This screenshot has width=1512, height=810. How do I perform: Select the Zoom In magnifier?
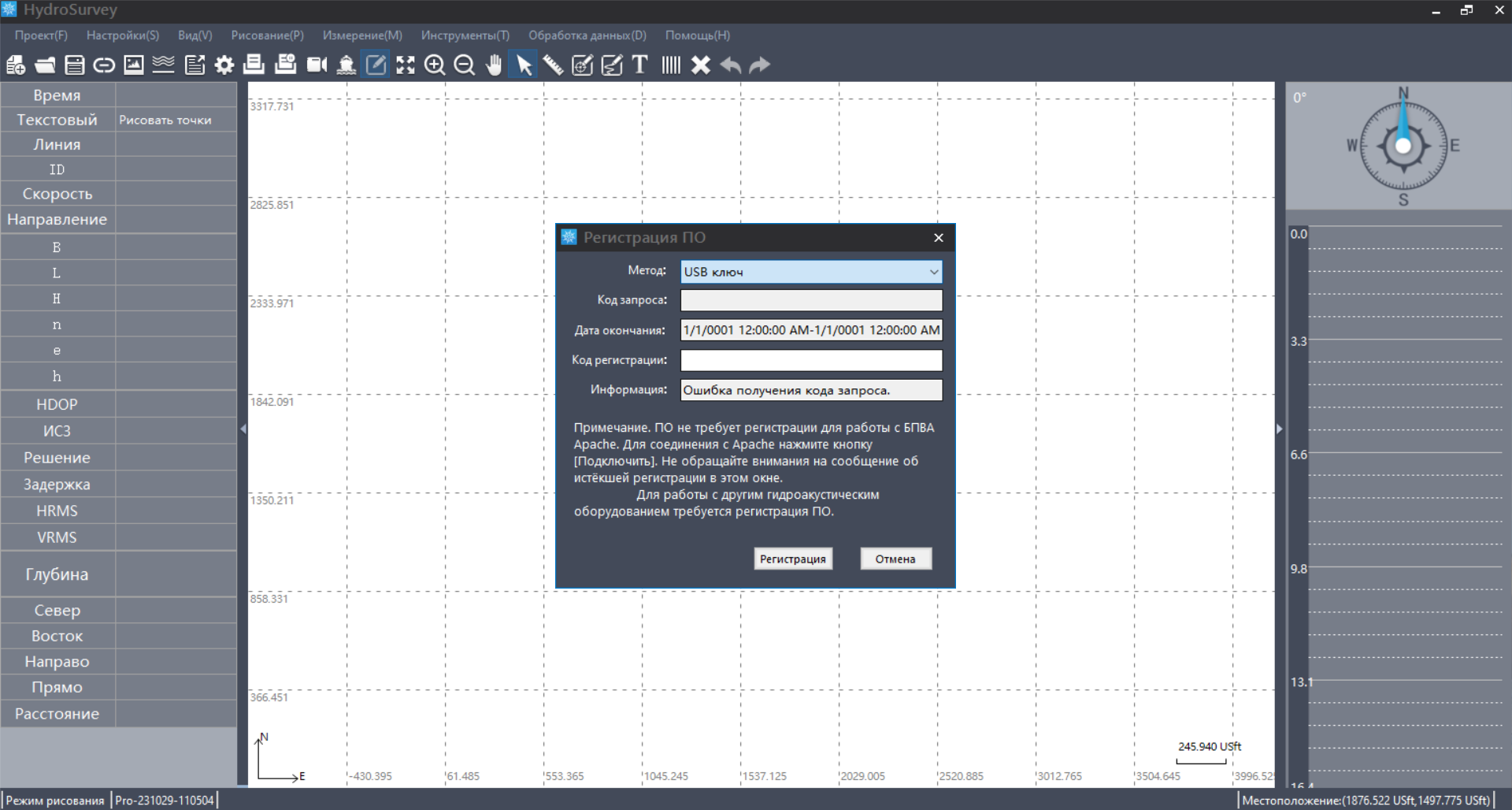point(435,65)
